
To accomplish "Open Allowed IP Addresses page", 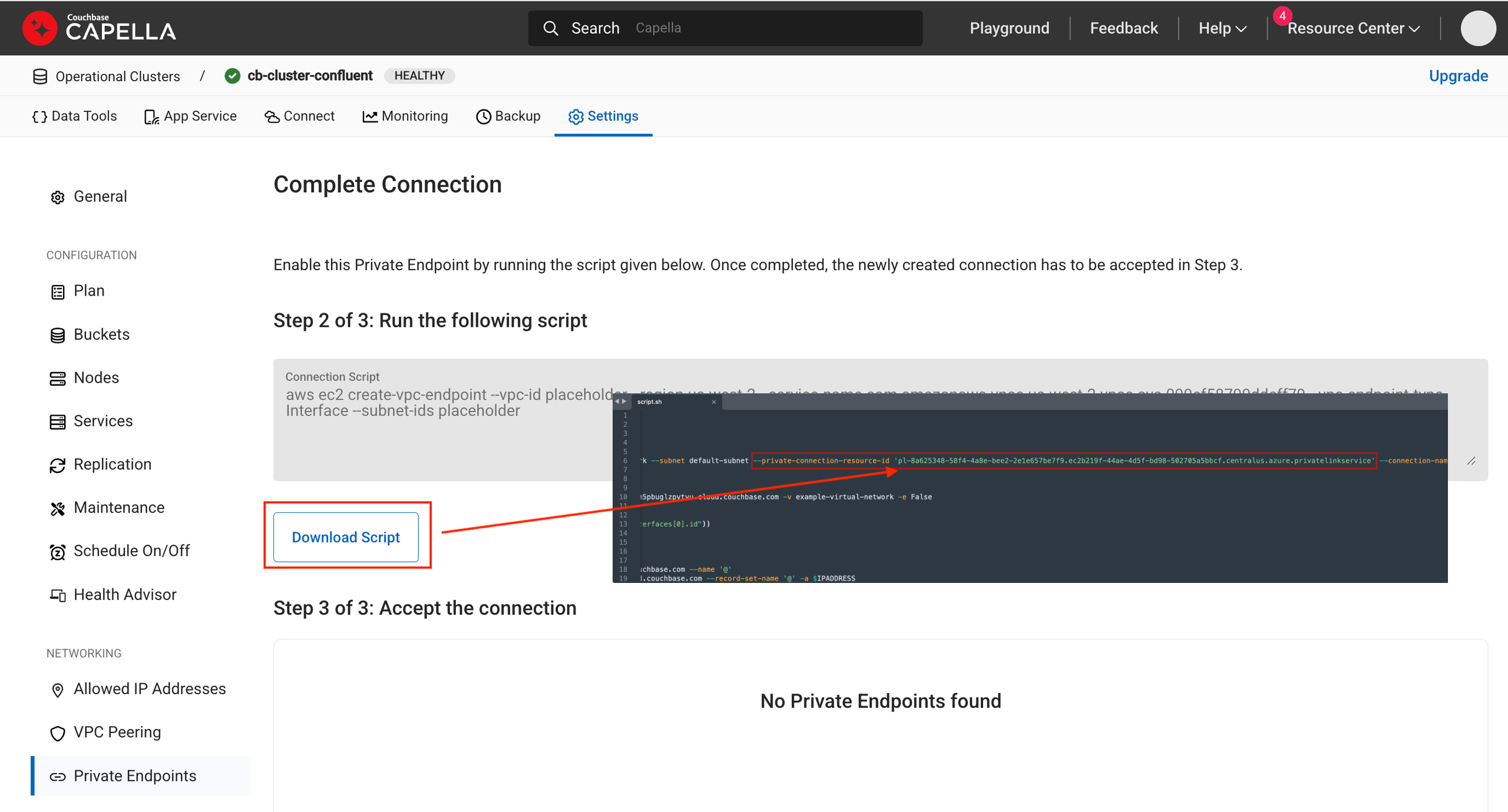I will 150,689.
